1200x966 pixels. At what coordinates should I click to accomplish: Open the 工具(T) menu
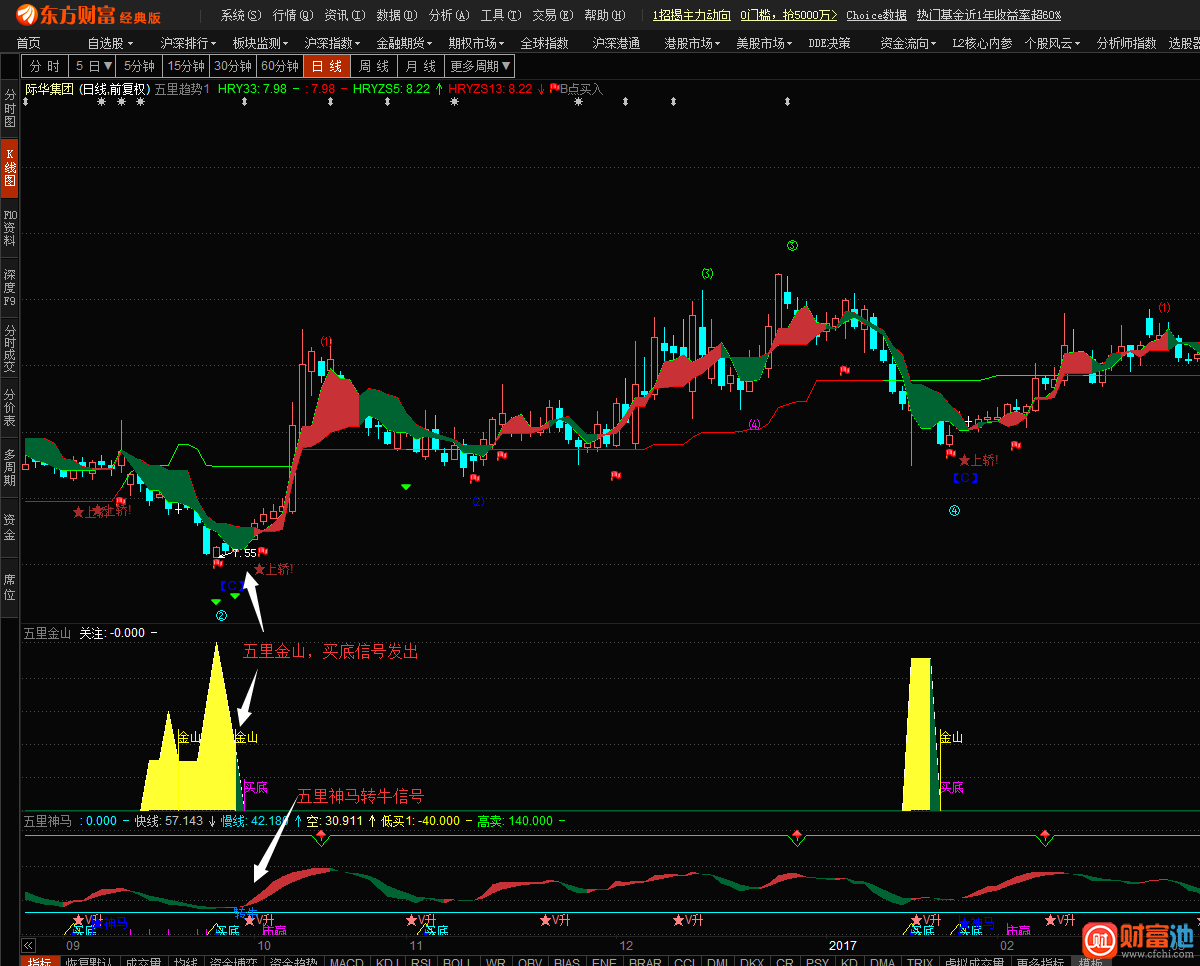coord(501,15)
